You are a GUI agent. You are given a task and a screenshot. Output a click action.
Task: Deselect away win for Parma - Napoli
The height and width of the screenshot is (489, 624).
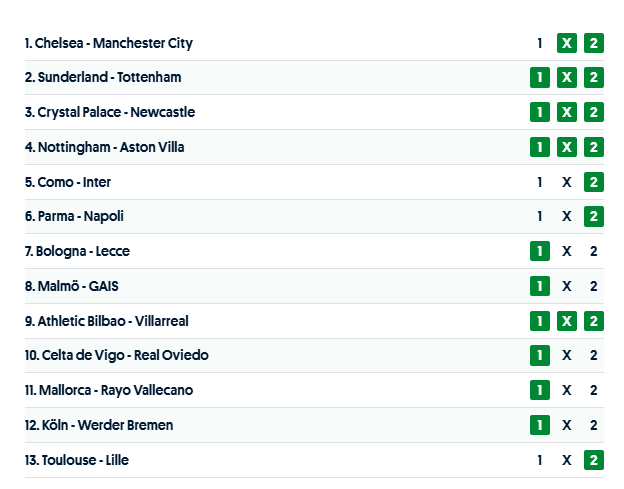pos(594,216)
